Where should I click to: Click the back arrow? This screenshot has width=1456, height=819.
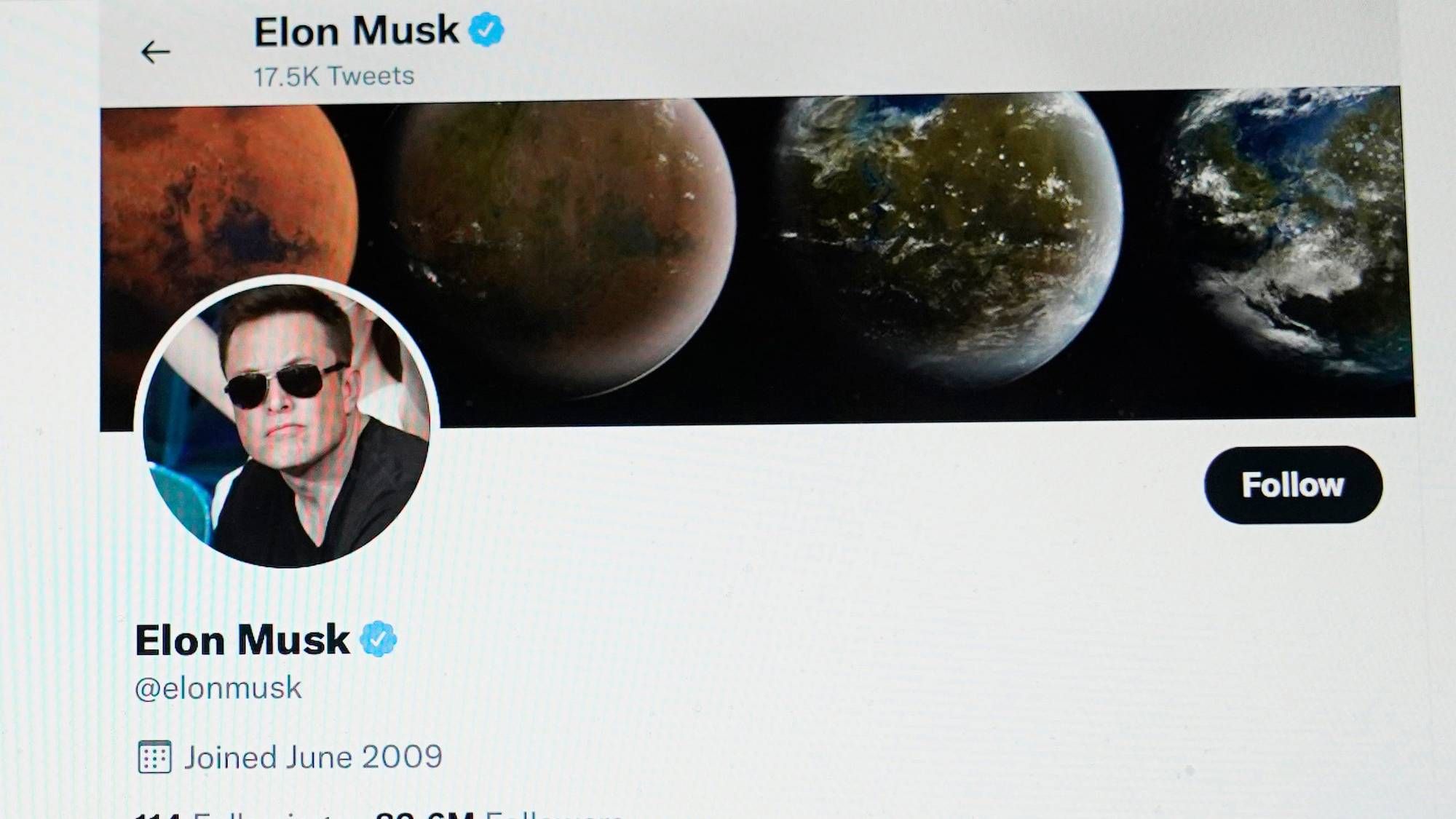pyautogui.click(x=155, y=52)
